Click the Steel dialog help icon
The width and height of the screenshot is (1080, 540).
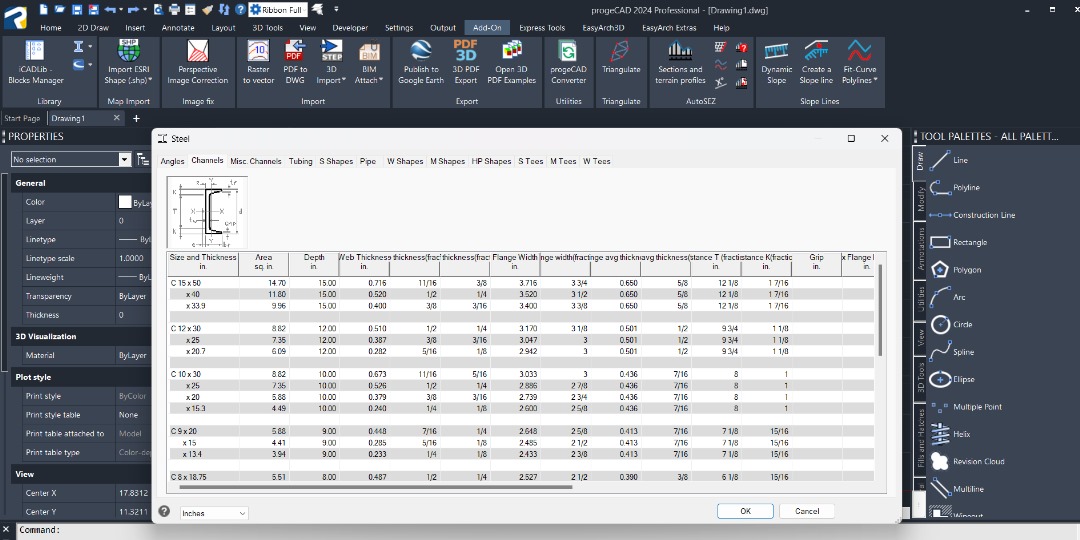(x=164, y=512)
